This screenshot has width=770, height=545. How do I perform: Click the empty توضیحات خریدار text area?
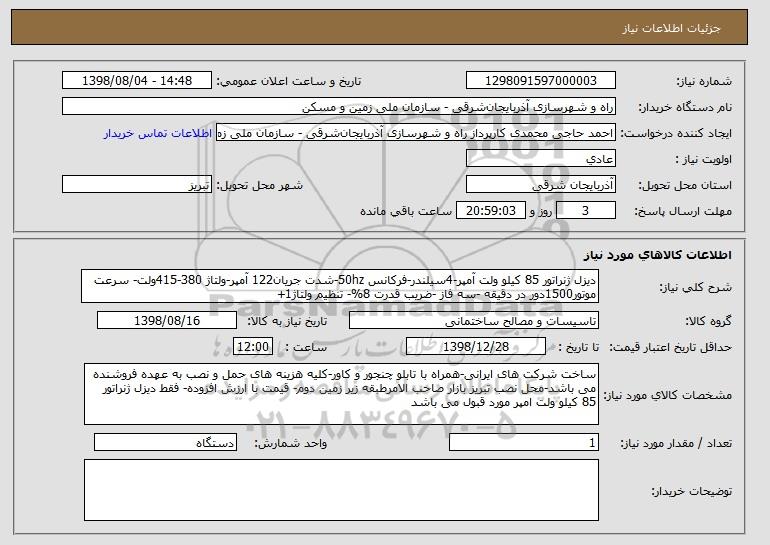click(x=341, y=490)
